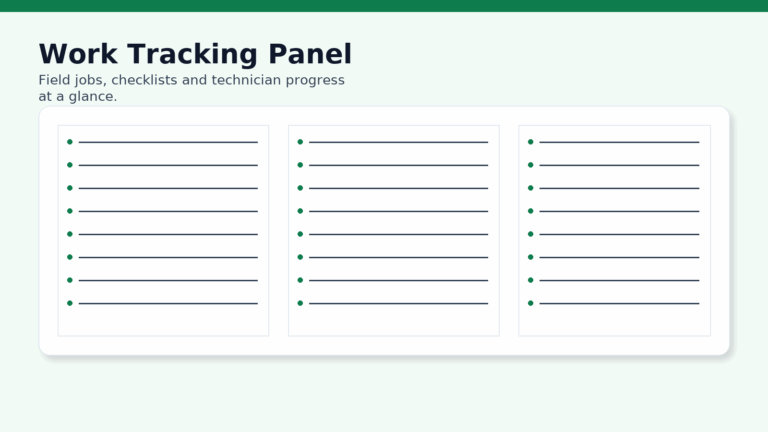This screenshot has height=432, width=768.
Task: Click the first bullet dot in right card
Action: coord(530,142)
